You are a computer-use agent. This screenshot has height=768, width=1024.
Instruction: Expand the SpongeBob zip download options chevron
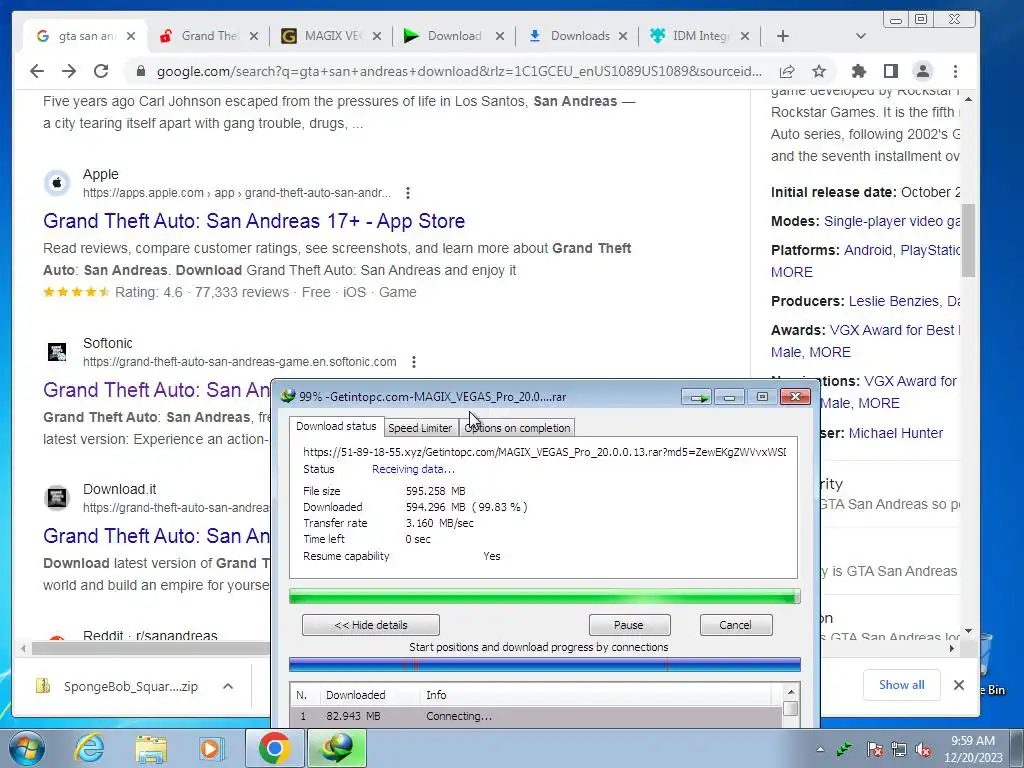tap(228, 686)
